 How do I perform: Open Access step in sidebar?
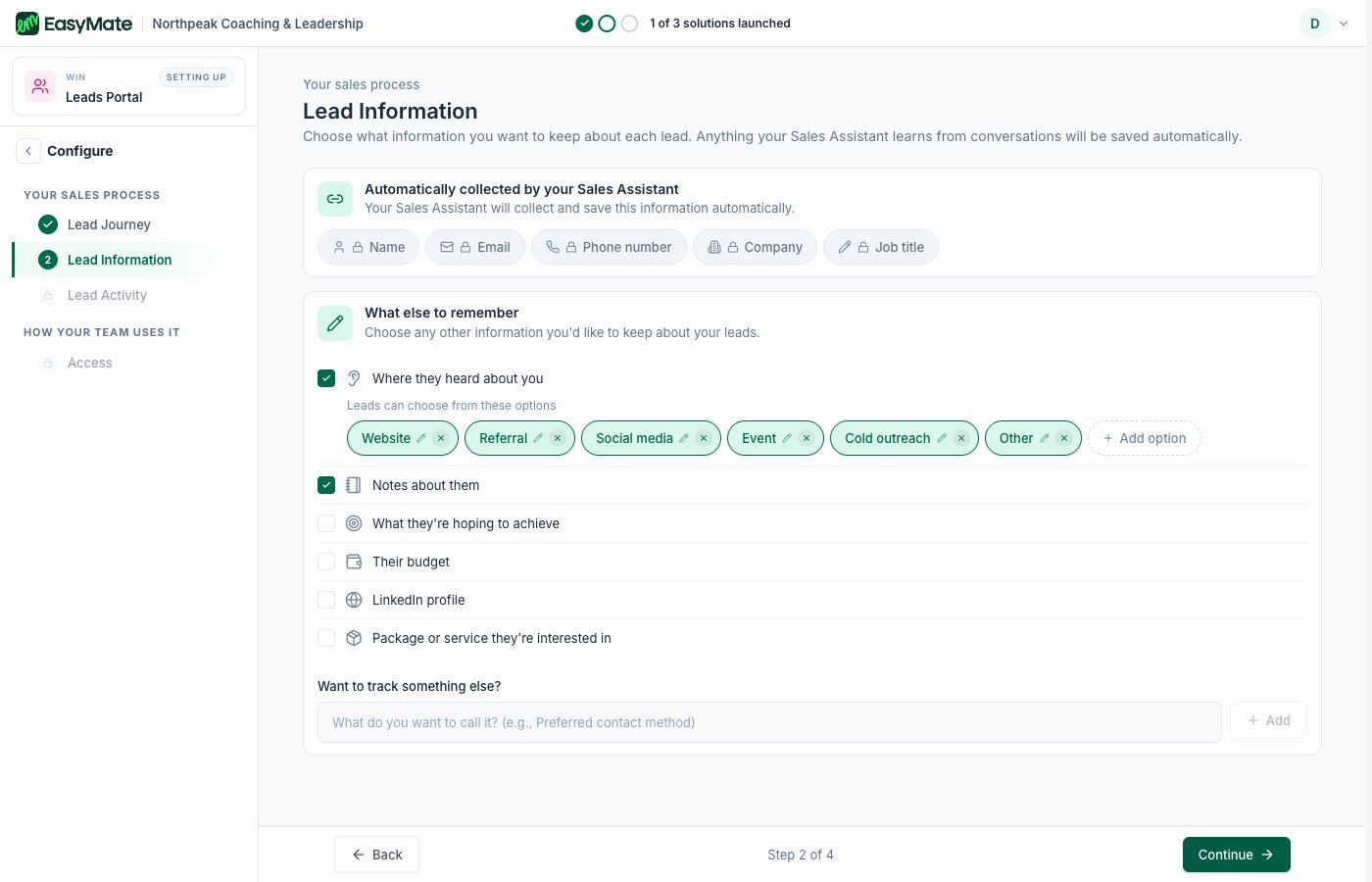[90, 363]
